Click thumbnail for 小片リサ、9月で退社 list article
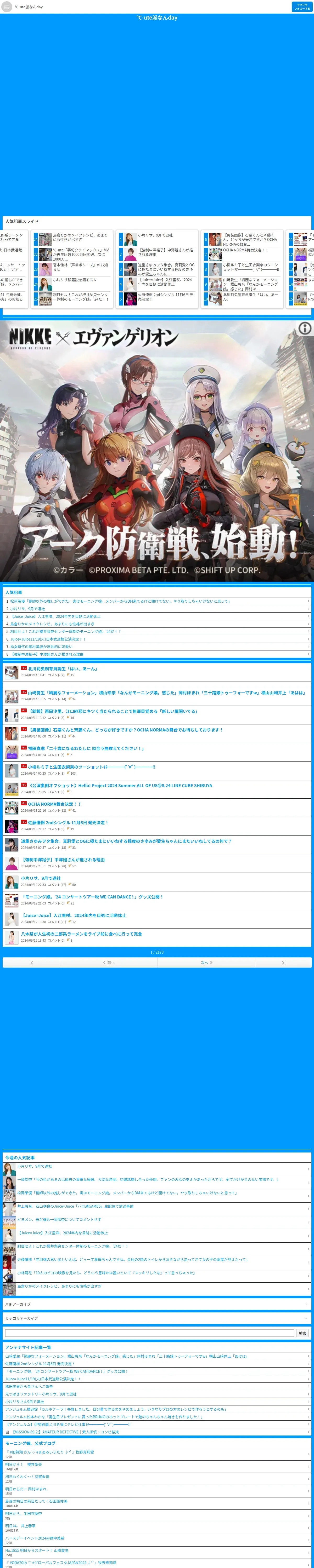The width and height of the screenshot is (314, 1568). click(12, 882)
